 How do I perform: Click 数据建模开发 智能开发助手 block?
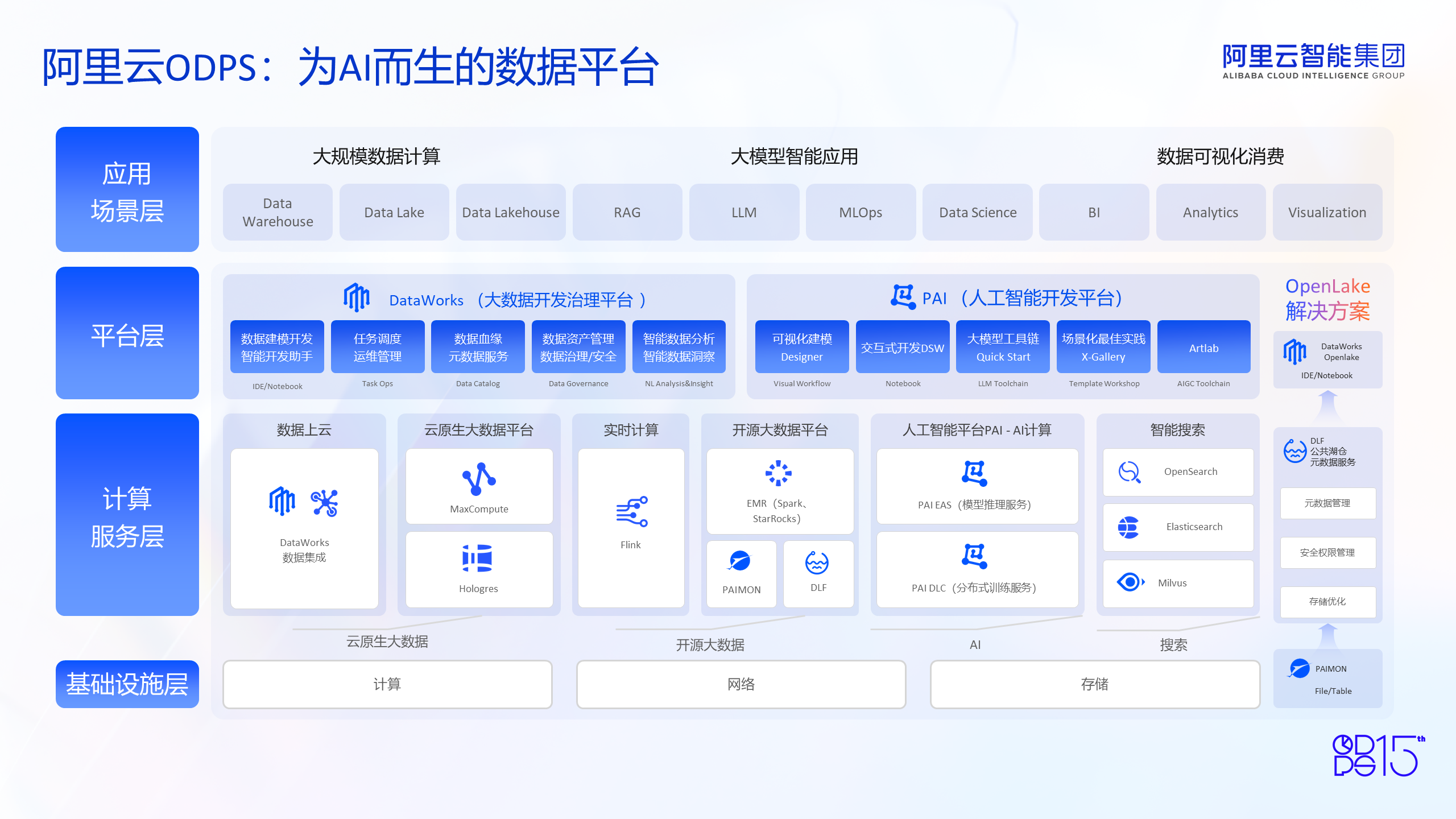(x=277, y=347)
